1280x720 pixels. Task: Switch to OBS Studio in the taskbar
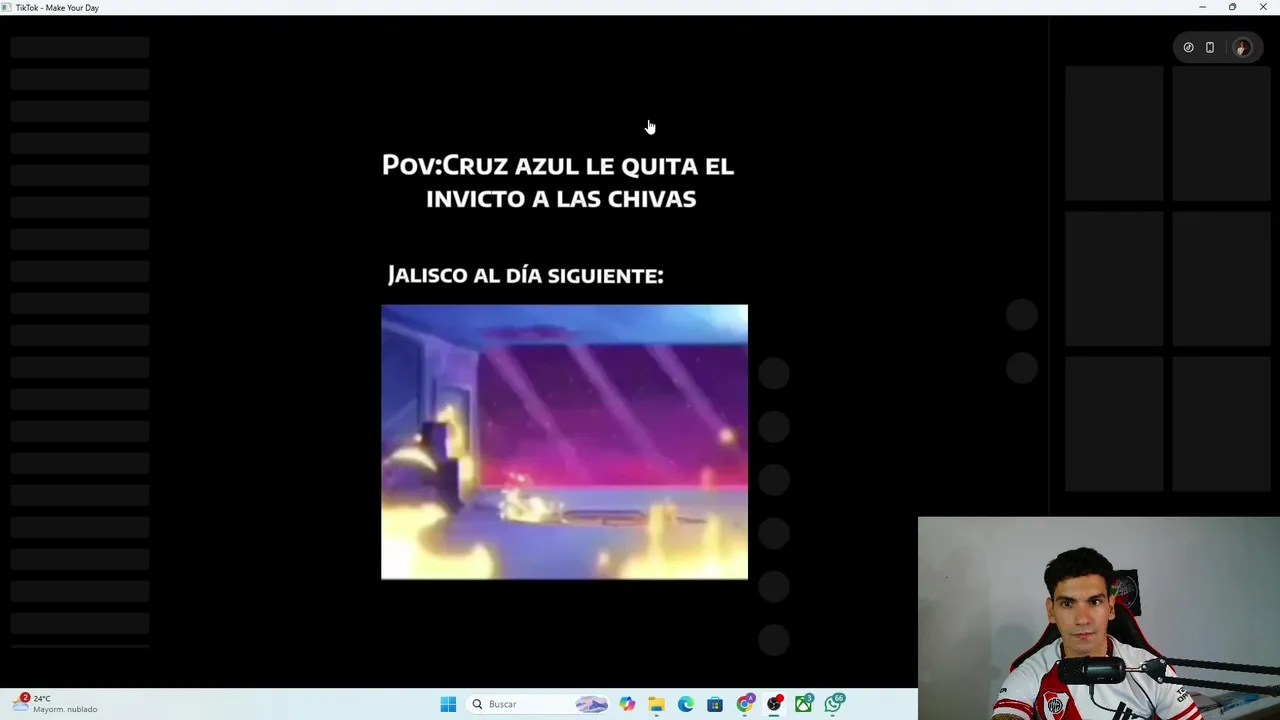[x=774, y=704]
